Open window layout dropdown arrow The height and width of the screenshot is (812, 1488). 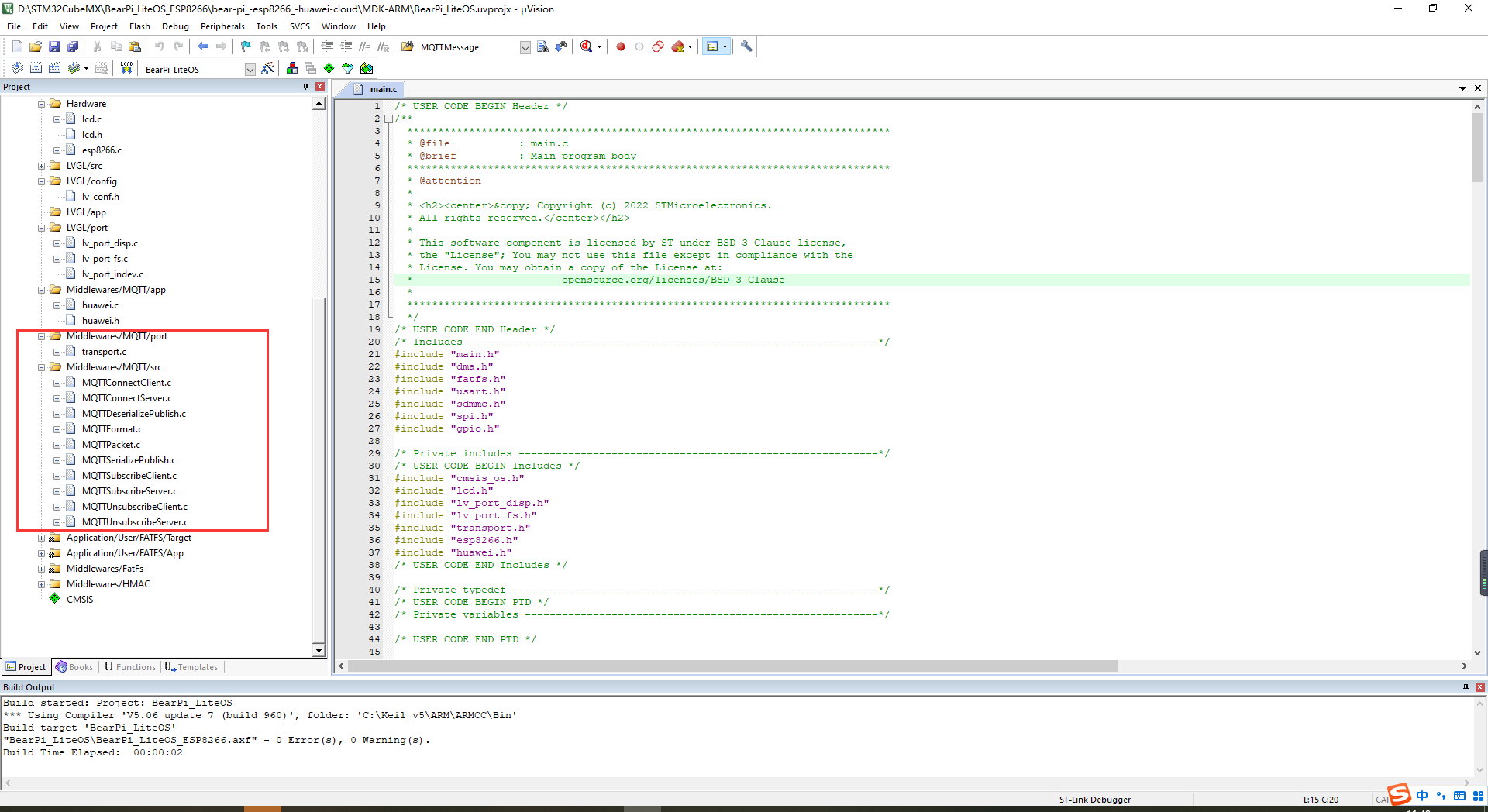[725, 46]
